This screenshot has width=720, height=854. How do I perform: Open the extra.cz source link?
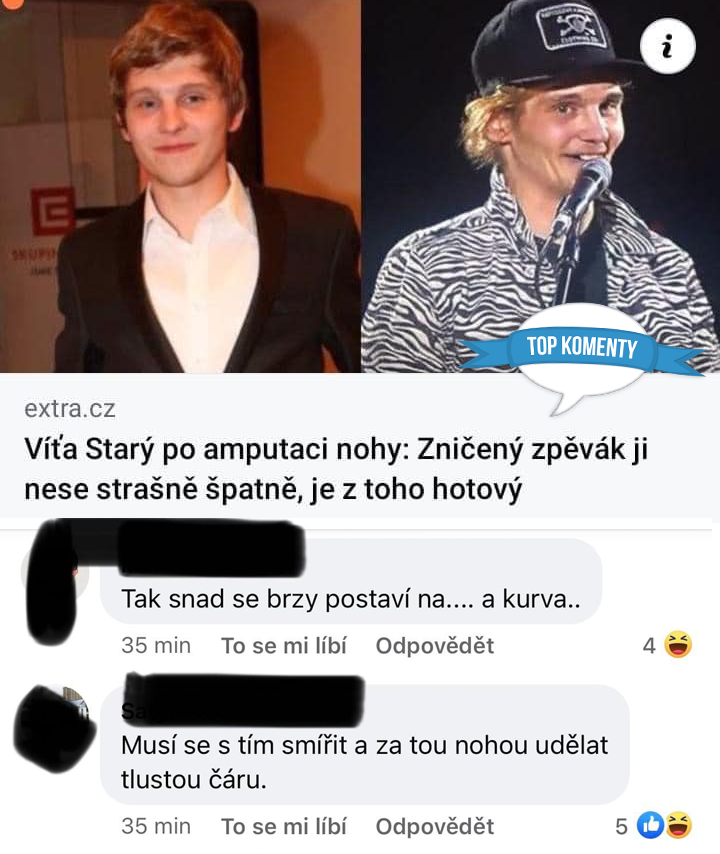point(70,408)
